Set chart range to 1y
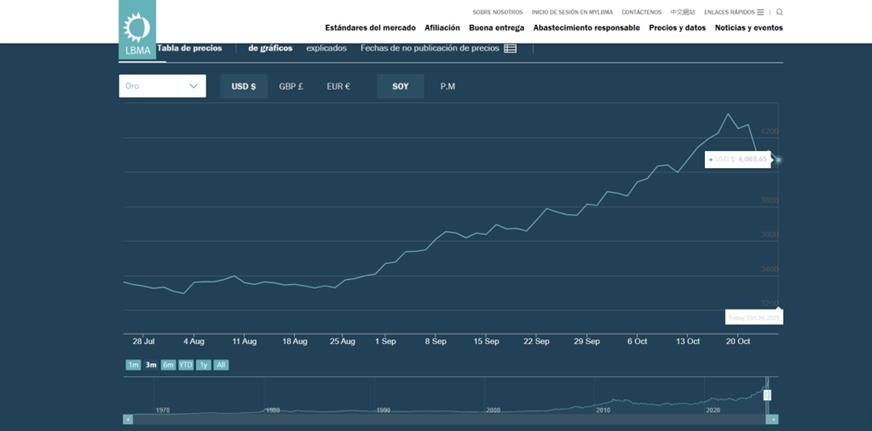Screen dimensions: 872x431 tap(203, 365)
